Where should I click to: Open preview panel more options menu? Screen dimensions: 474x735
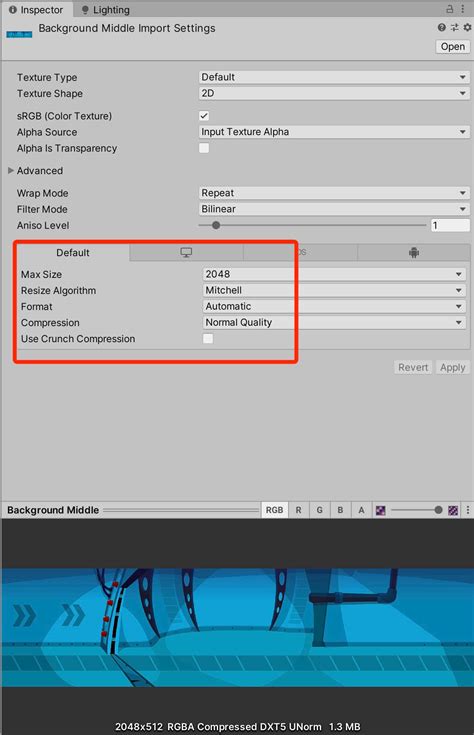467,510
